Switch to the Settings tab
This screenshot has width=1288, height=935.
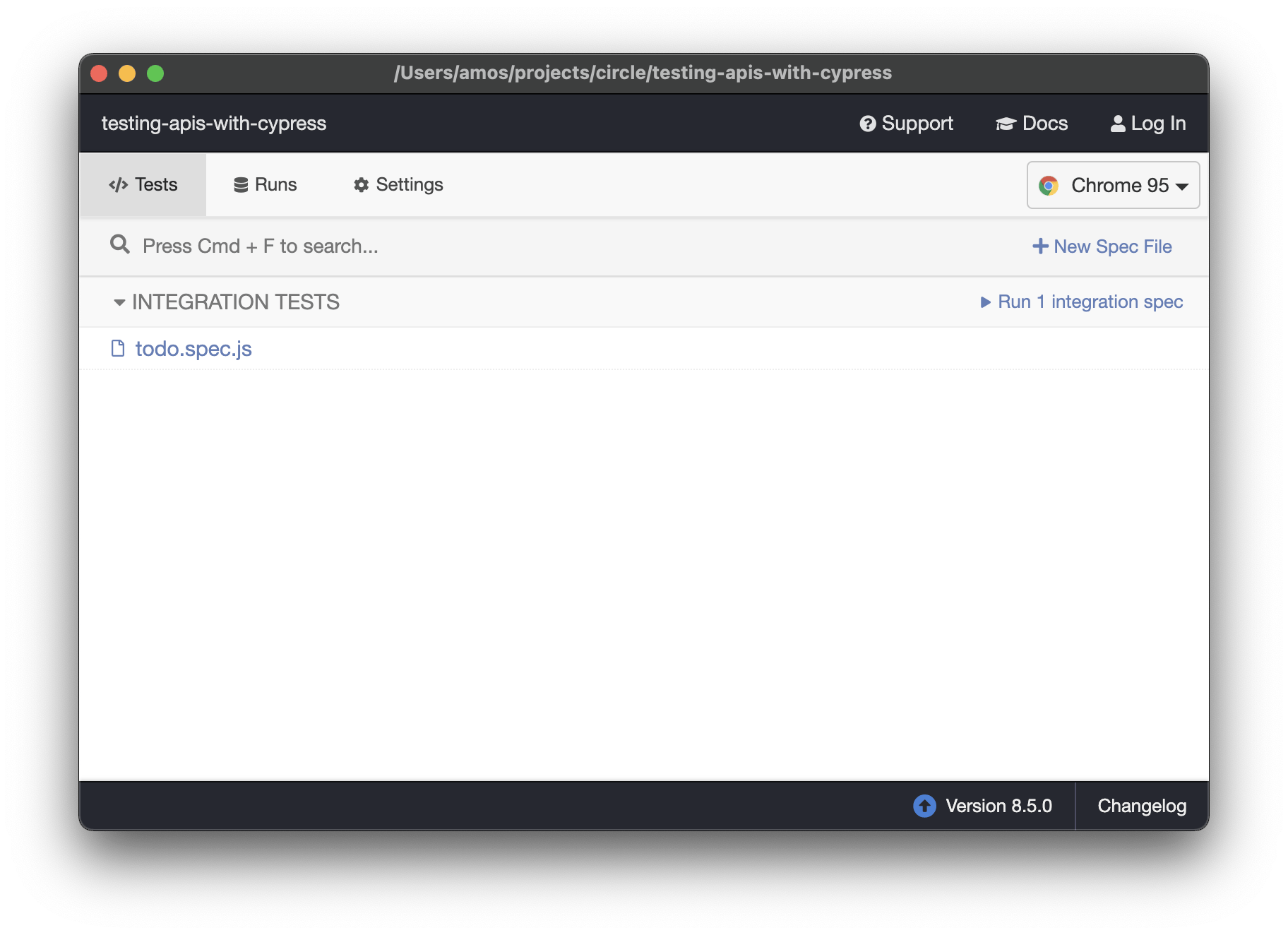point(397,184)
